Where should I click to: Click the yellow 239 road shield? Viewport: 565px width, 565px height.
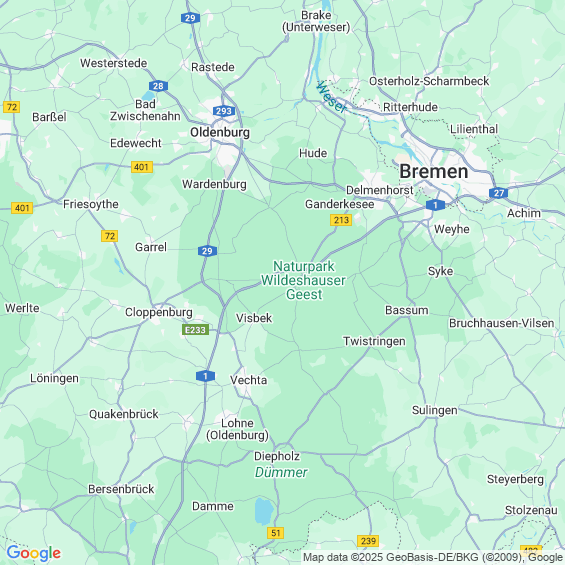(368, 541)
